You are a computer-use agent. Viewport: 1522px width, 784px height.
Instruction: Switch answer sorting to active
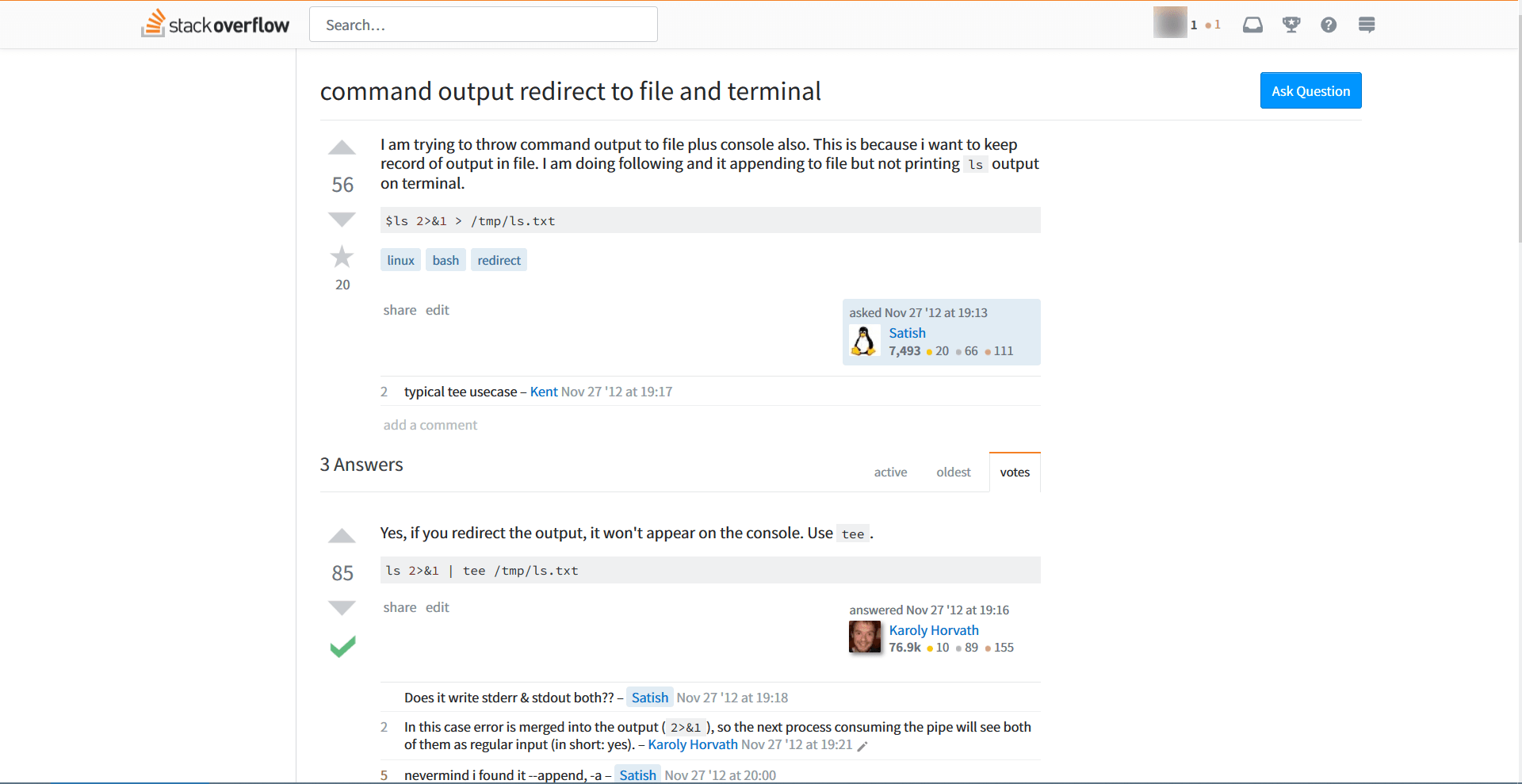tap(890, 472)
